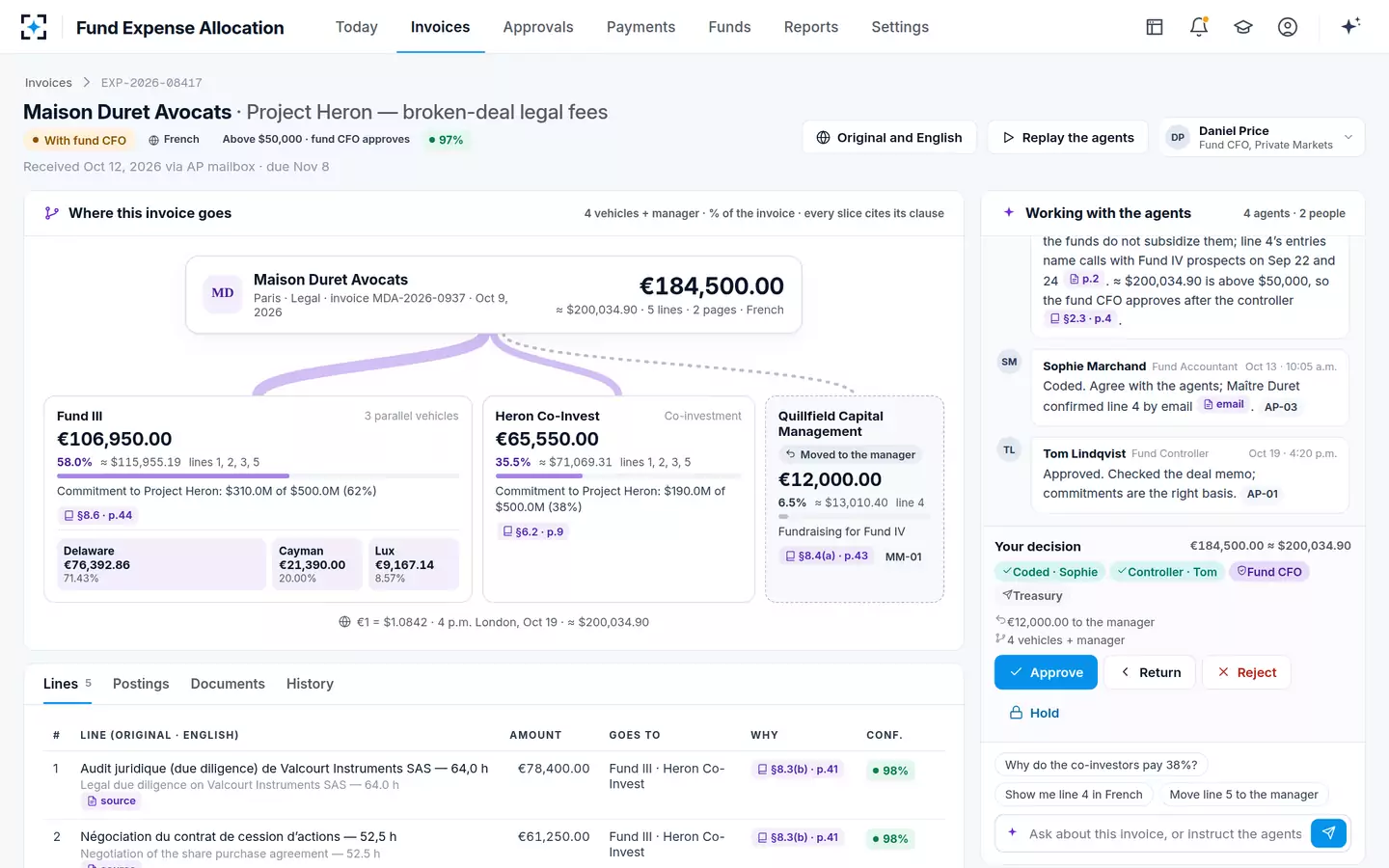Image resolution: width=1389 pixels, height=868 pixels.
Task: Switch to the Postings tab
Action: [x=141, y=684]
